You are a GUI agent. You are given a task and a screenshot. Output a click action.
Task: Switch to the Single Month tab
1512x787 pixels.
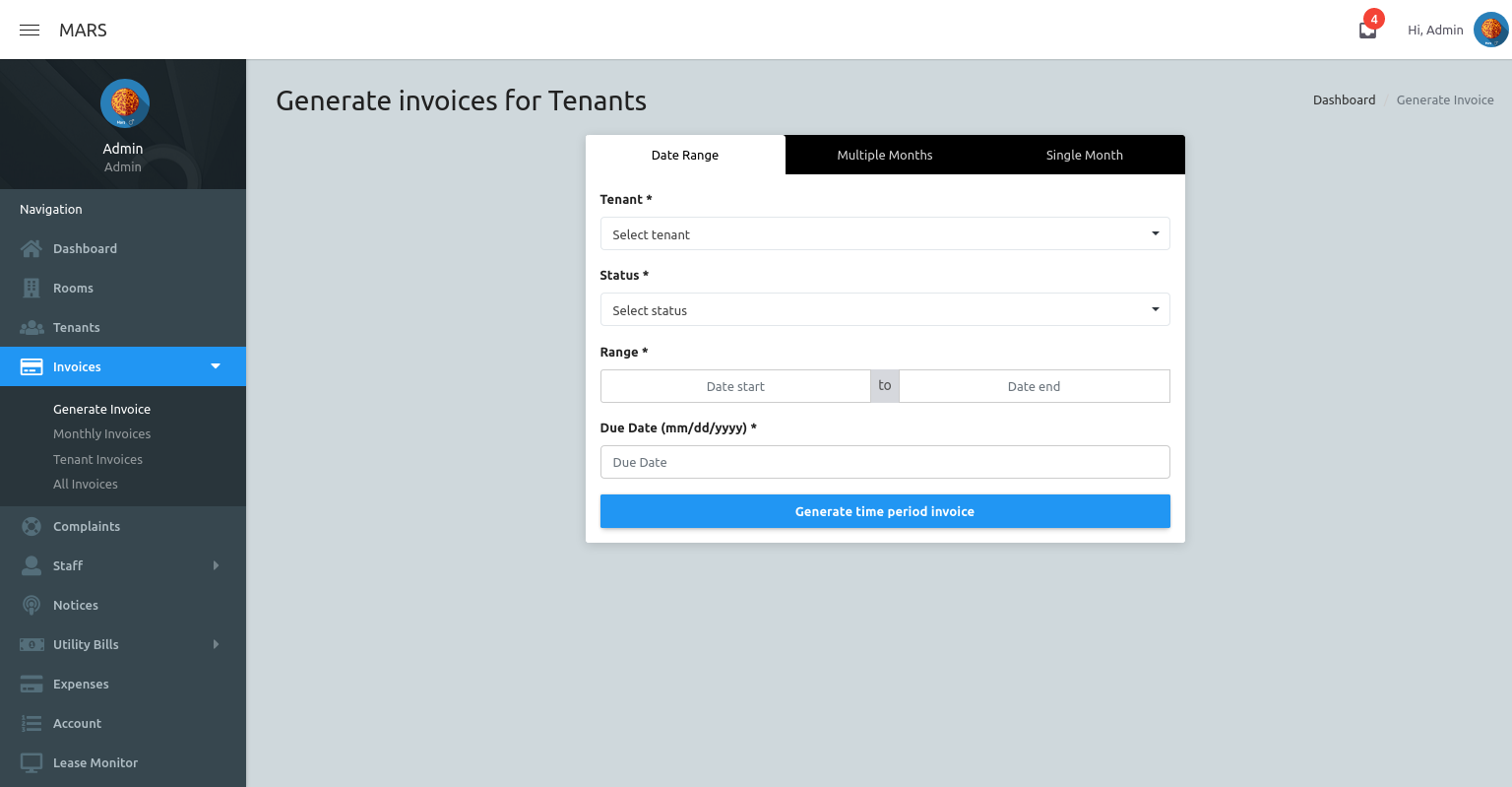click(1084, 155)
